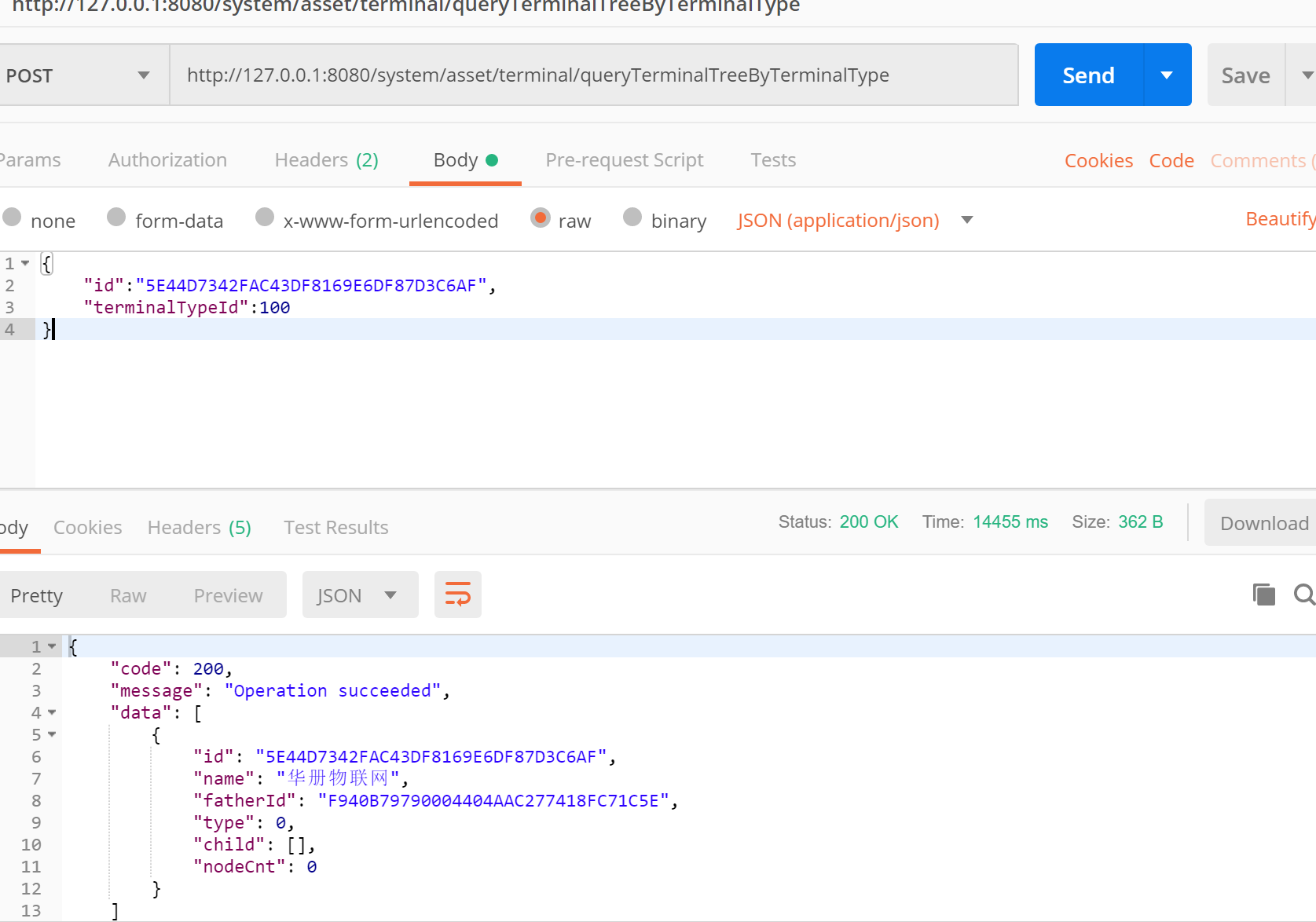The width and height of the screenshot is (1316, 922).
Task: Select the form-data radio option
Action: (116, 218)
